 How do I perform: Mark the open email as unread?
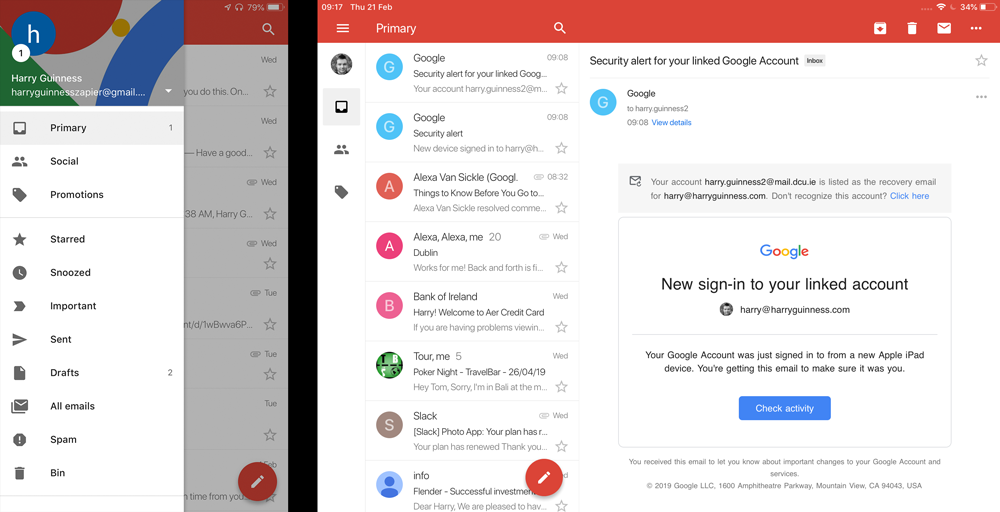click(x=944, y=28)
